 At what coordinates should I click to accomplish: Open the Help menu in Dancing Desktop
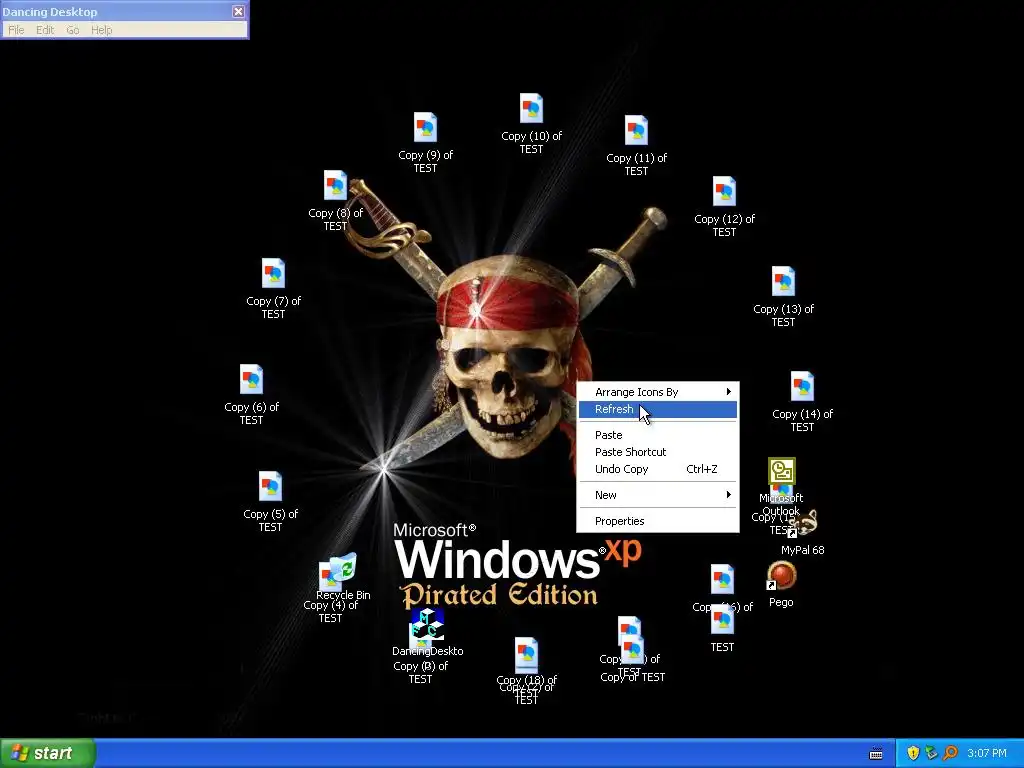pos(101,30)
